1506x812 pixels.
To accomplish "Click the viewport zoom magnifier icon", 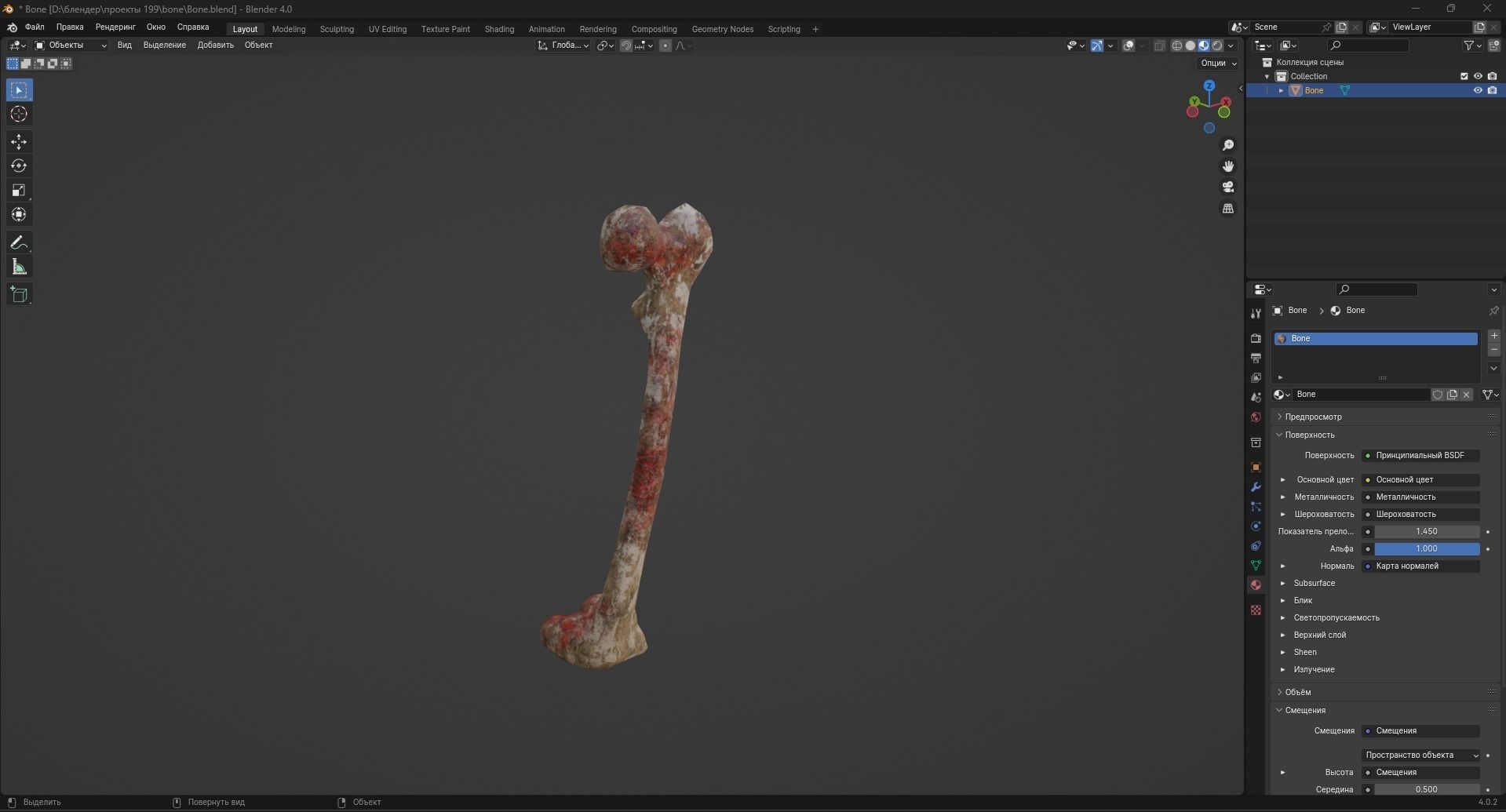I will 1228,145.
